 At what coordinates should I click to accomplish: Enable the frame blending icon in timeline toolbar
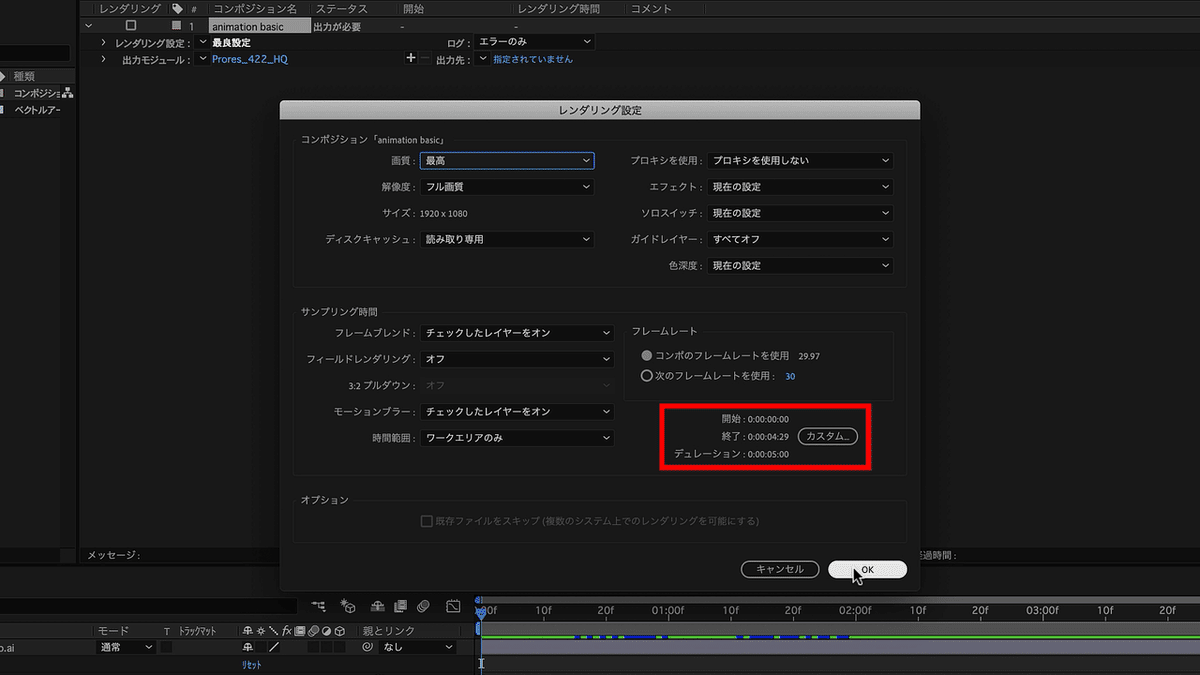click(x=400, y=606)
